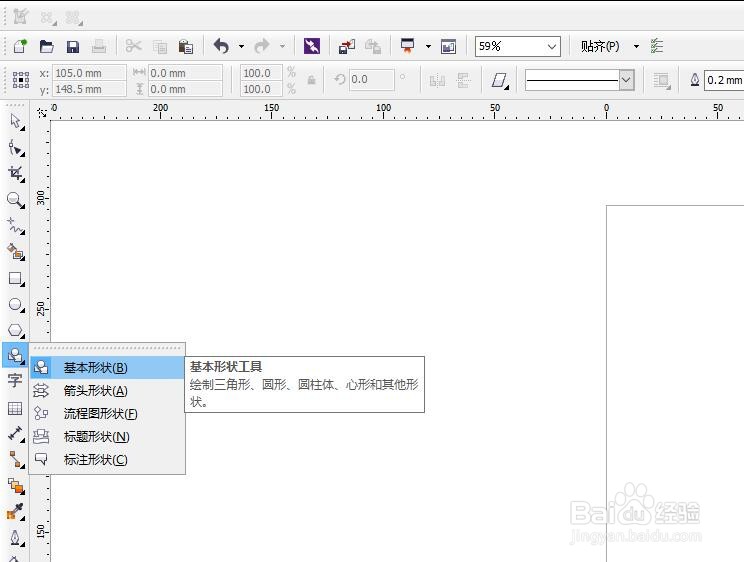Choose 标注形状(C) from flyout

click(107, 459)
